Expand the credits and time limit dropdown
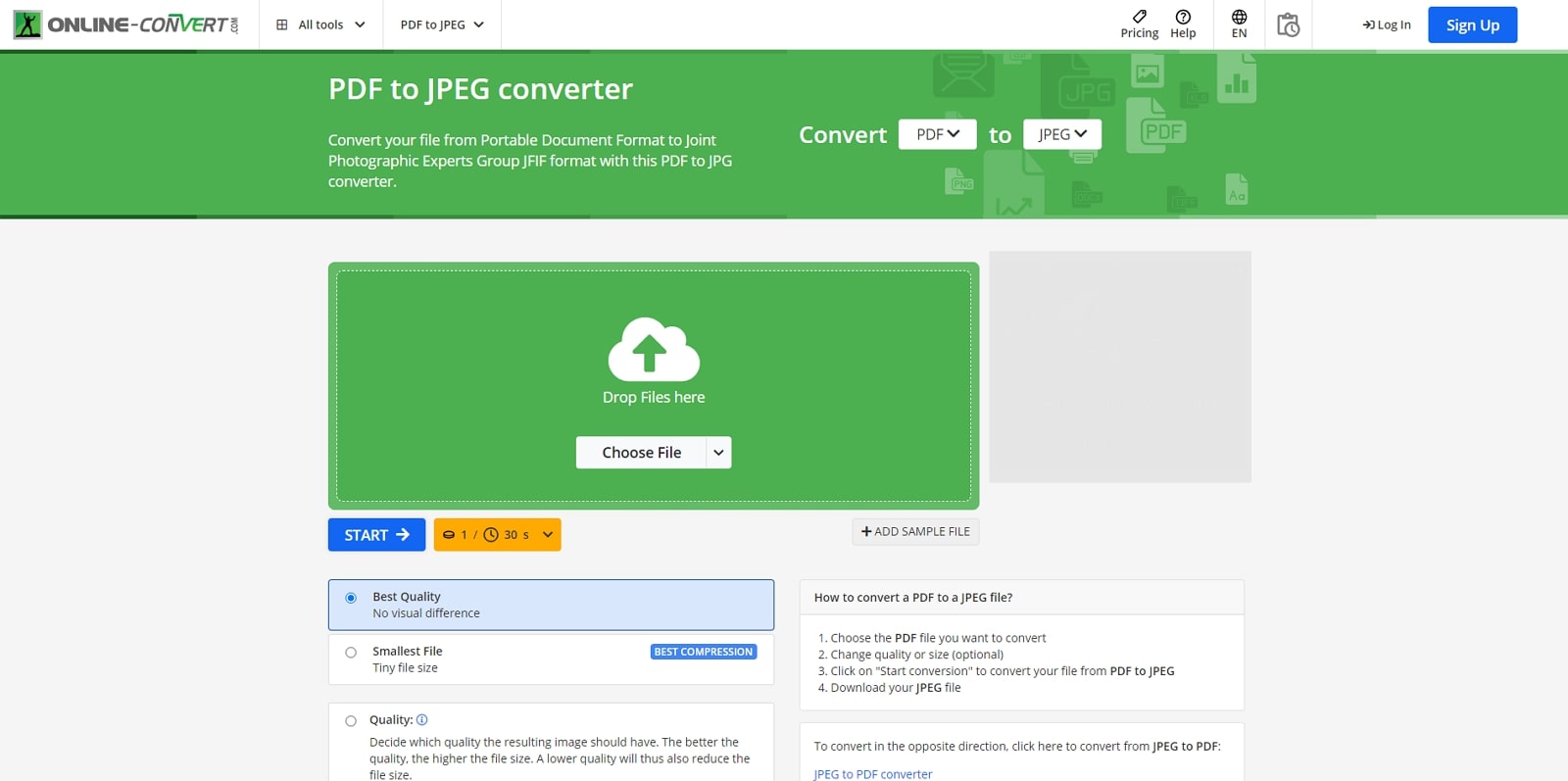This screenshot has height=781, width=1568. pos(497,535)
